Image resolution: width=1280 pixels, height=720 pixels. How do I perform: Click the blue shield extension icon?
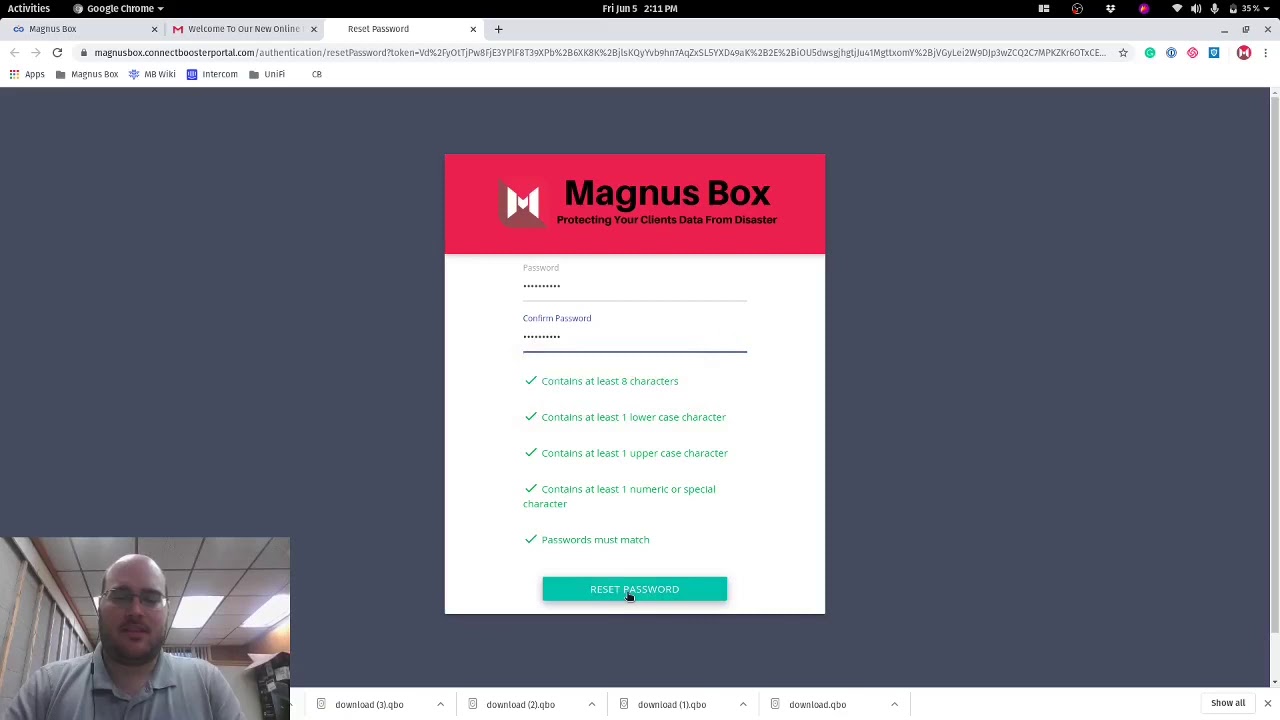click(1214, 52)
